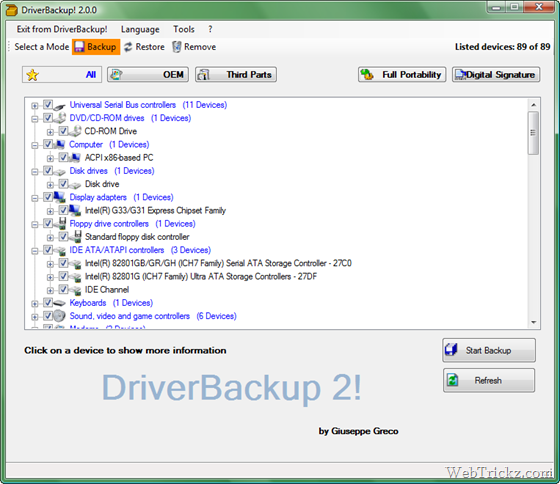Click the Display adapters monitor icon
The width and height of the screenshot is (560, 484).
pos(60,197)
